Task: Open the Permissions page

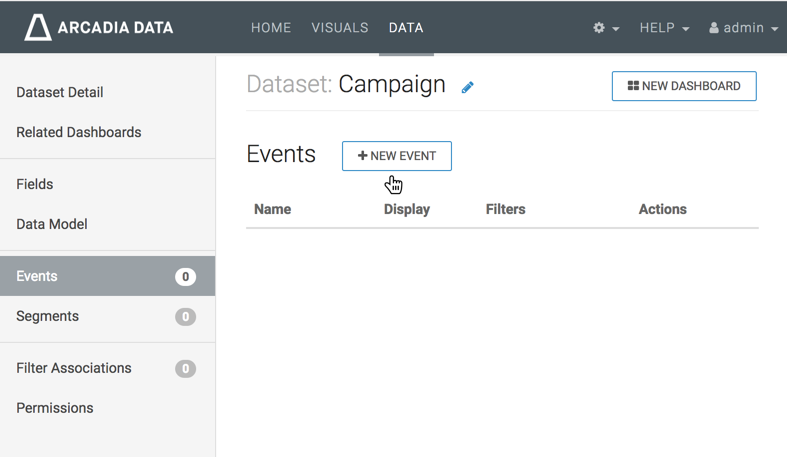Action: coord(55,408)
